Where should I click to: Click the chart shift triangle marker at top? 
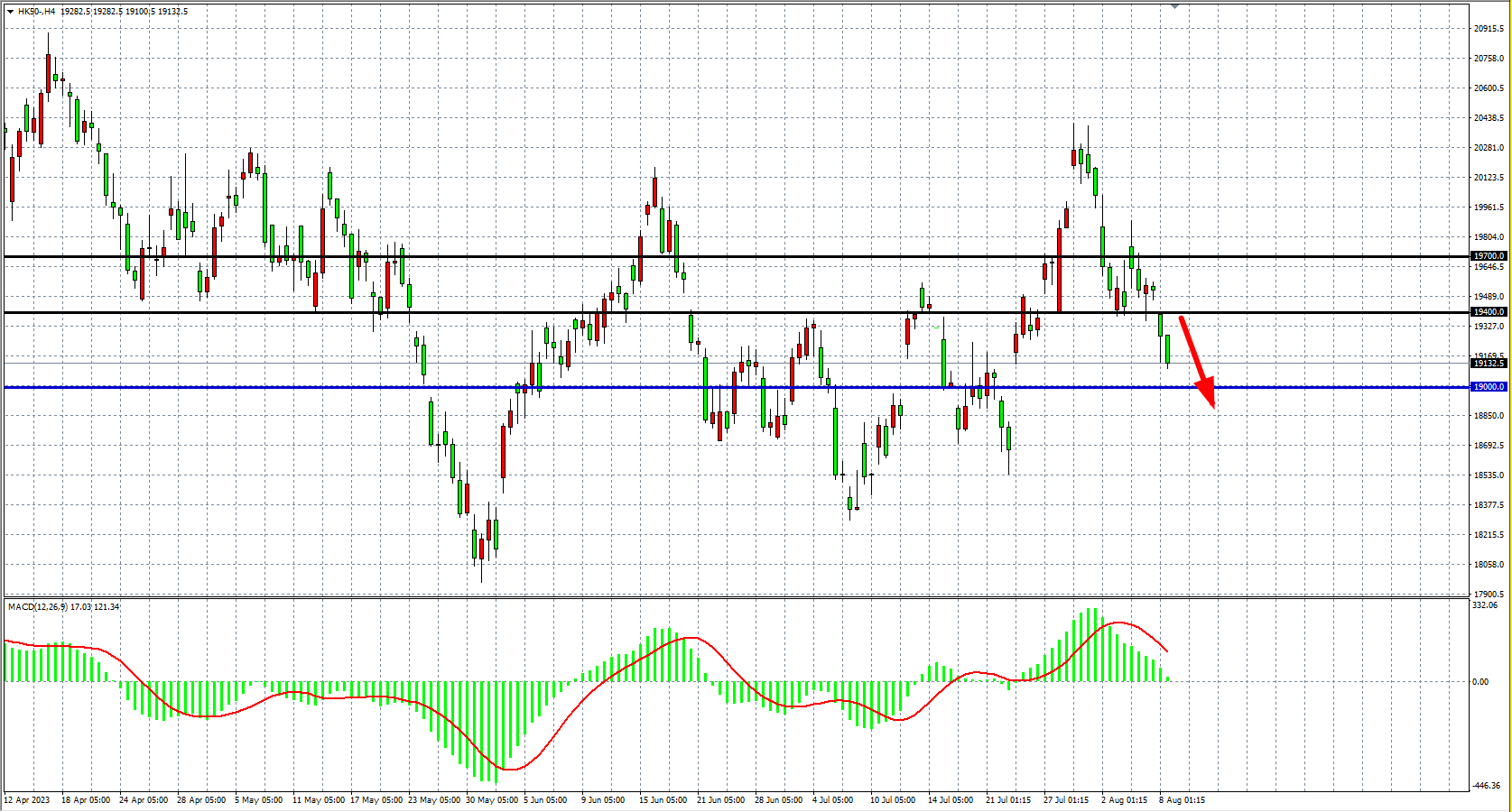[1174, 6]
